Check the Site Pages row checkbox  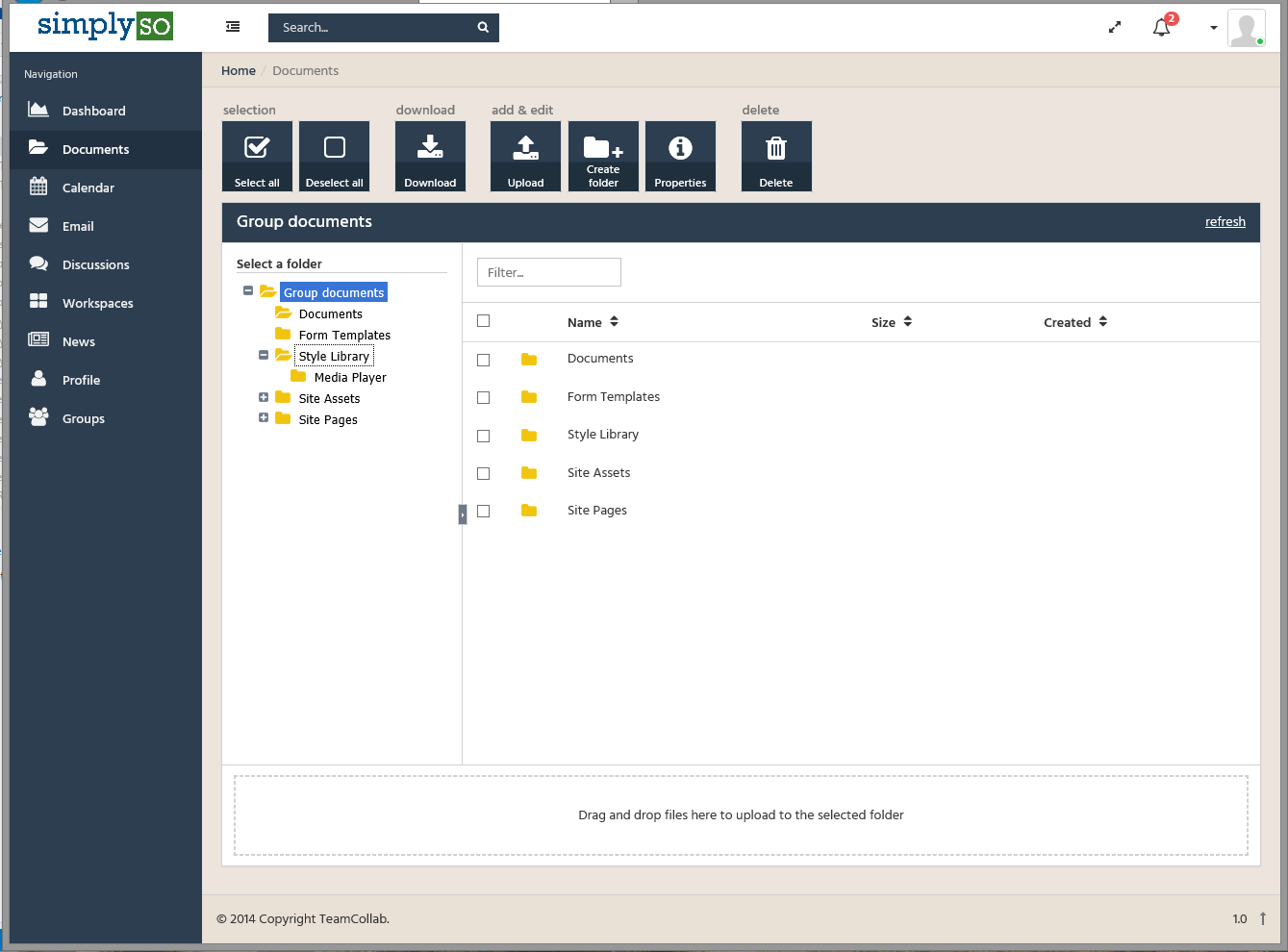[x=484, y=511]
